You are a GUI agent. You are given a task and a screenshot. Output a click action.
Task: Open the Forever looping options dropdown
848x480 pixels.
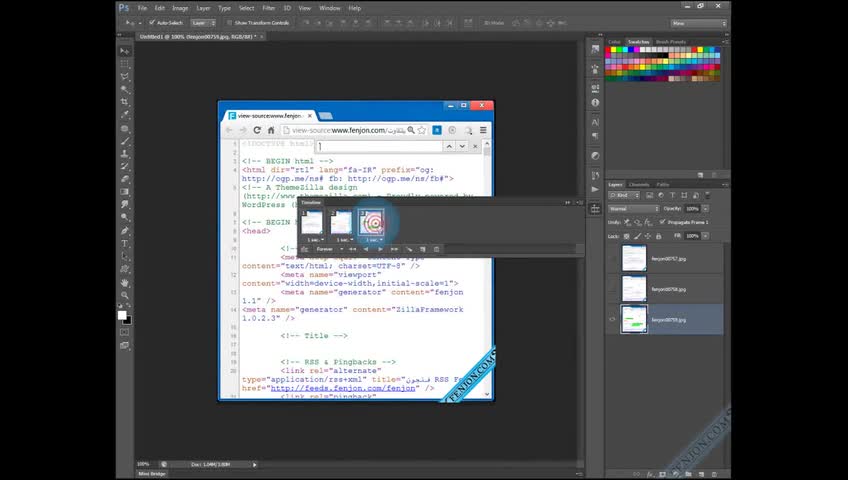(329, 249)
